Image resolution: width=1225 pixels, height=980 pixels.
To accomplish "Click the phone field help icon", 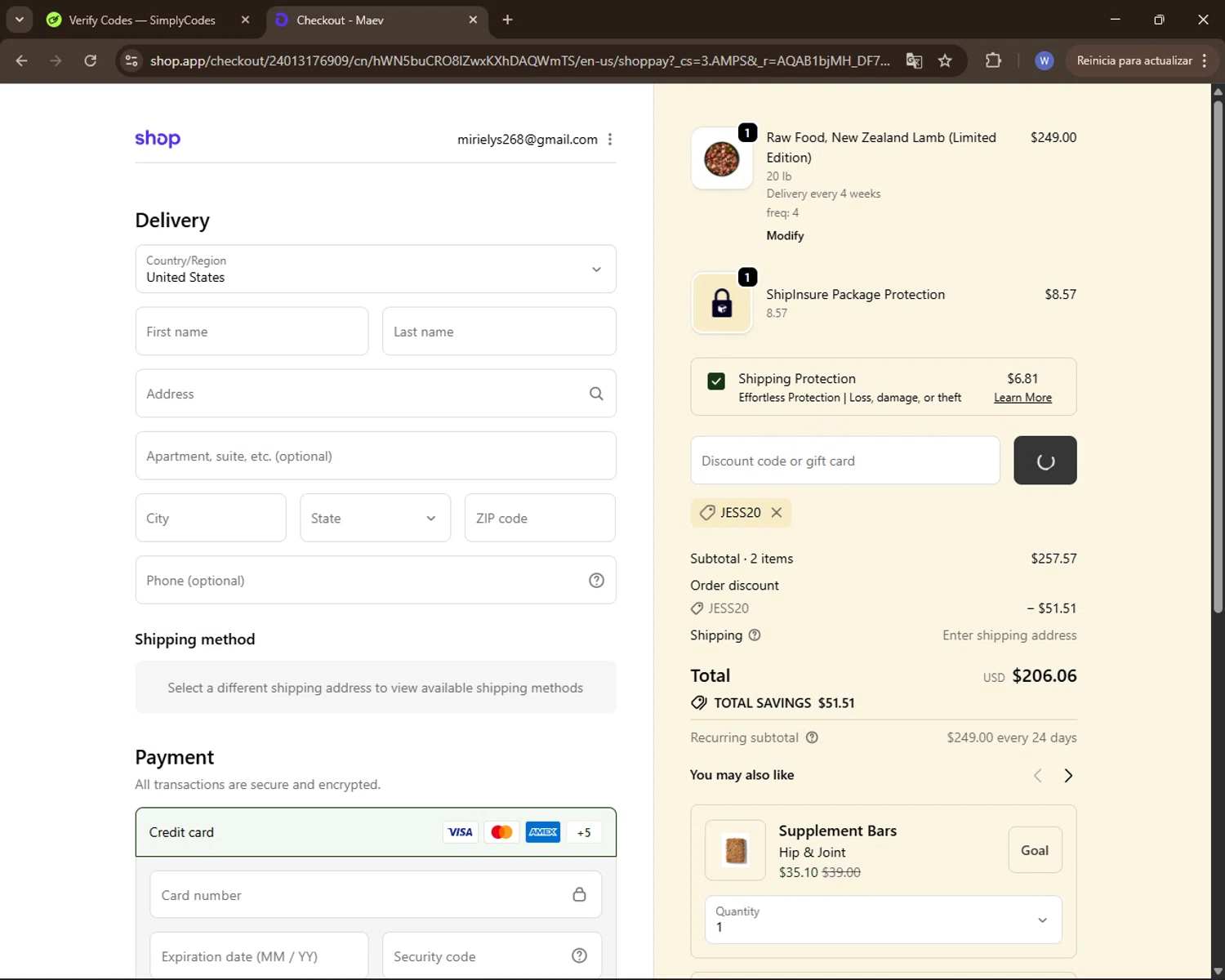I will 596,581.
